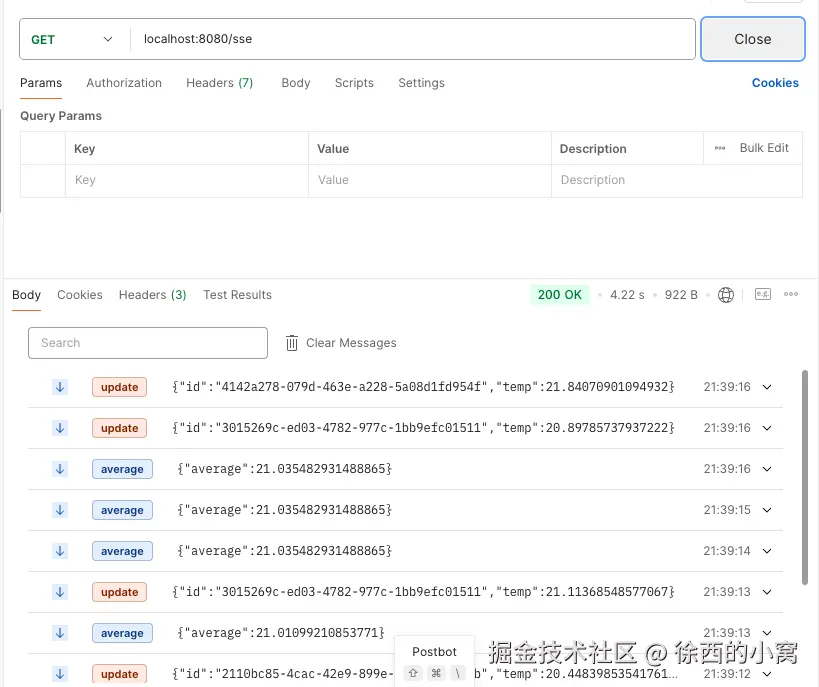Expand the average message at 21:39:16
This screenshot has height=687, width=819.
(767, 469)
